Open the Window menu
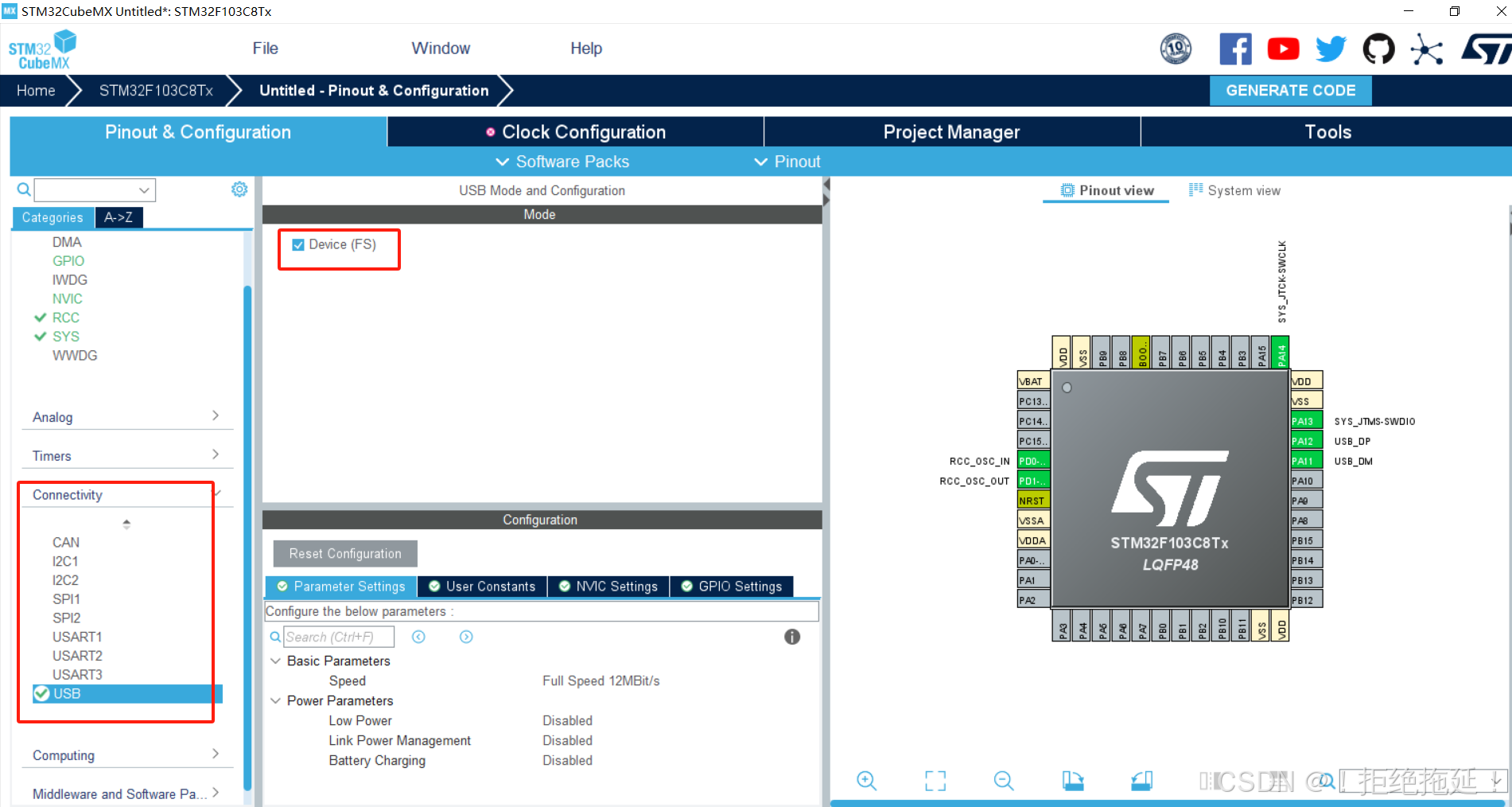Viewport: 1512px width, 807px height. coord(441,49)
